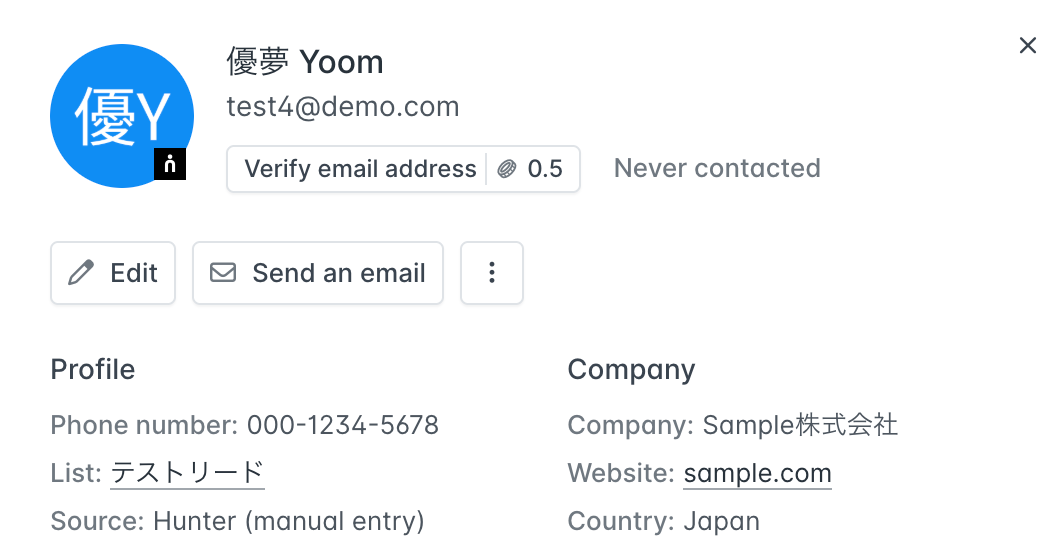Click the company name Sample株式会社

[800, 425]
